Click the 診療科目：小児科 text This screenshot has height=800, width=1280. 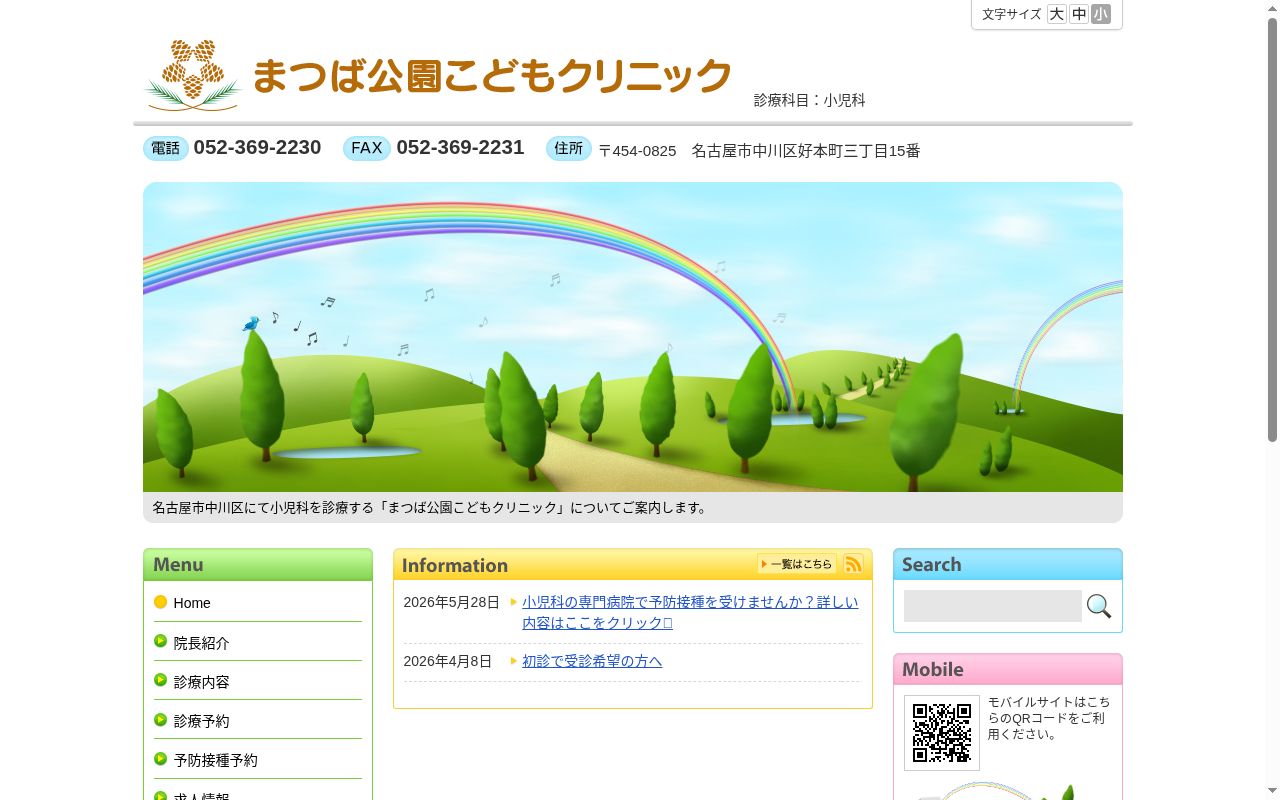pos(810,100)
